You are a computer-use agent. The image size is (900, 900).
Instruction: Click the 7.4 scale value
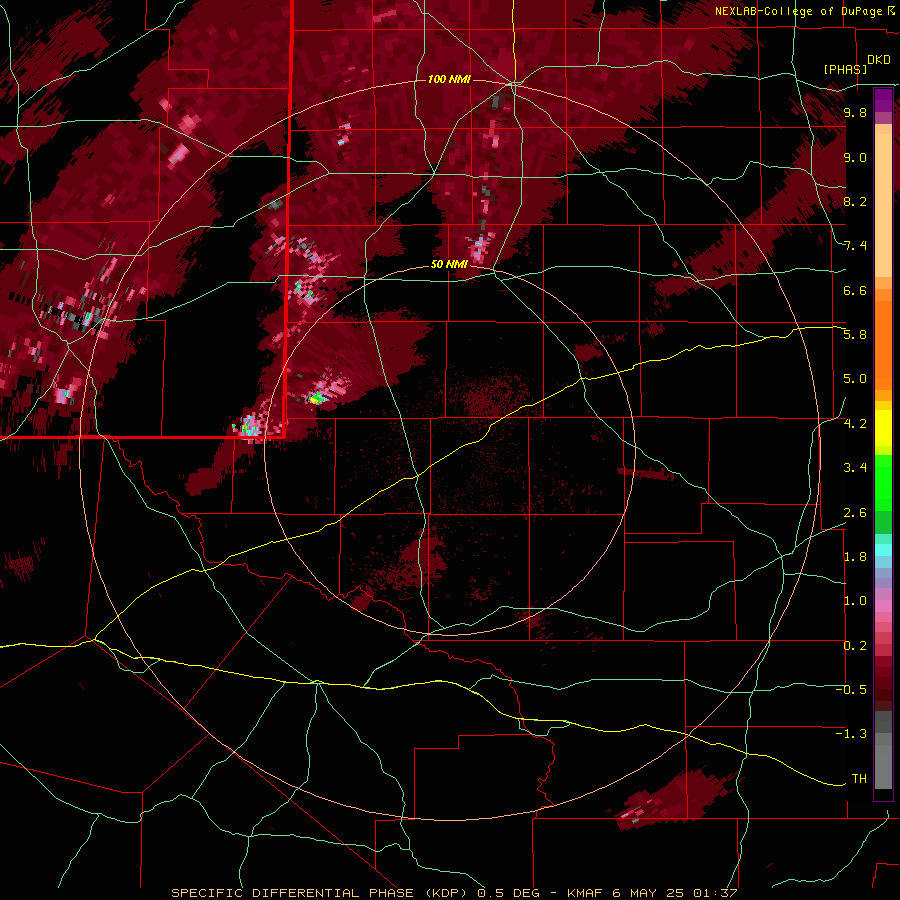point(855,246)
